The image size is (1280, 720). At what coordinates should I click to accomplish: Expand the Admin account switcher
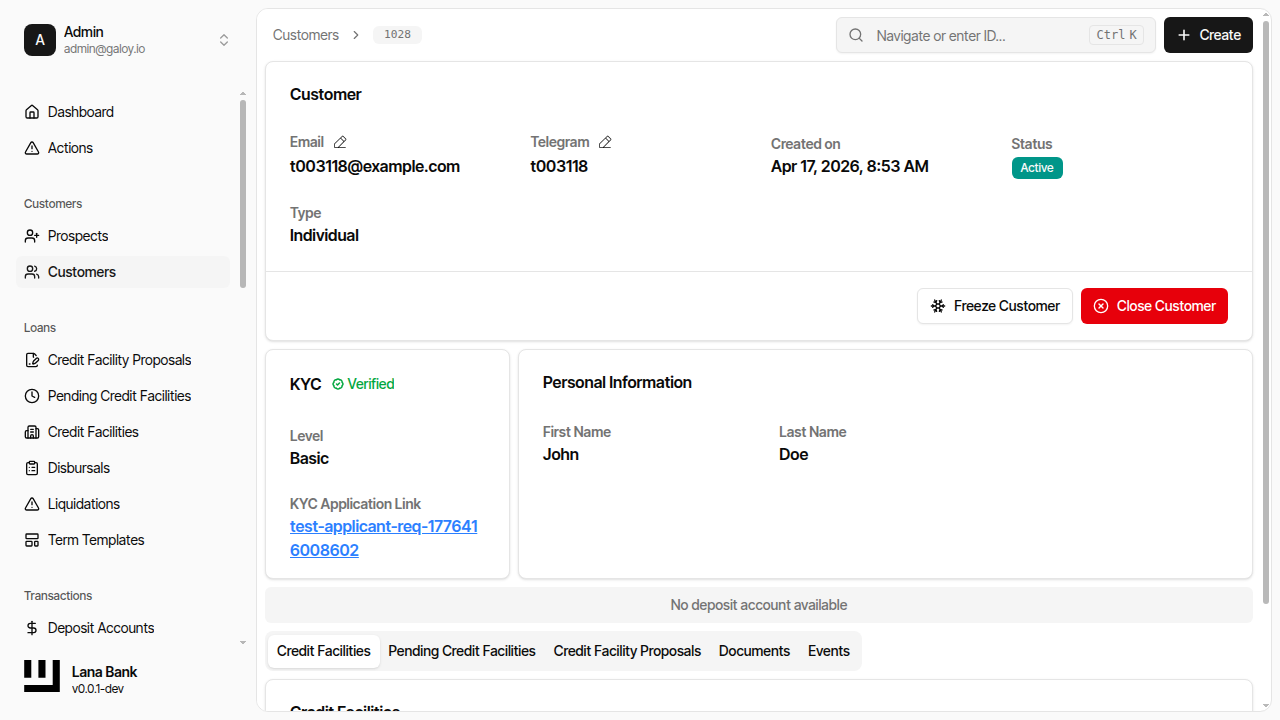coord(224,40)
